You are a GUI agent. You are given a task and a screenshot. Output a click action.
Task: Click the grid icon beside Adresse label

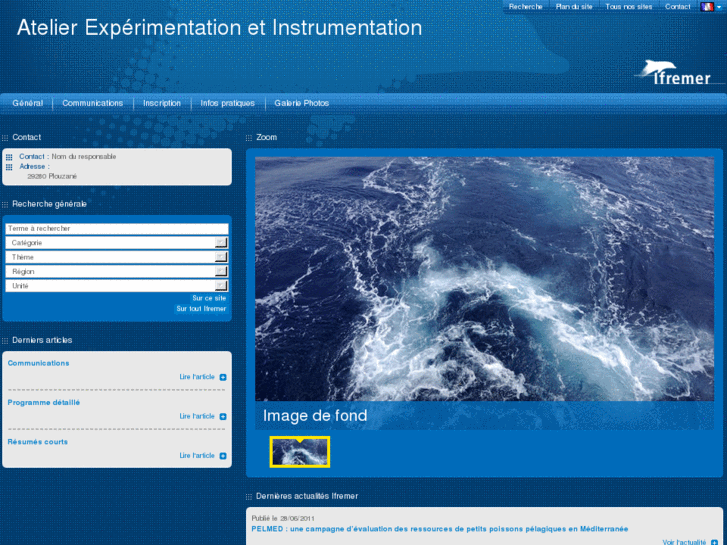9,167
